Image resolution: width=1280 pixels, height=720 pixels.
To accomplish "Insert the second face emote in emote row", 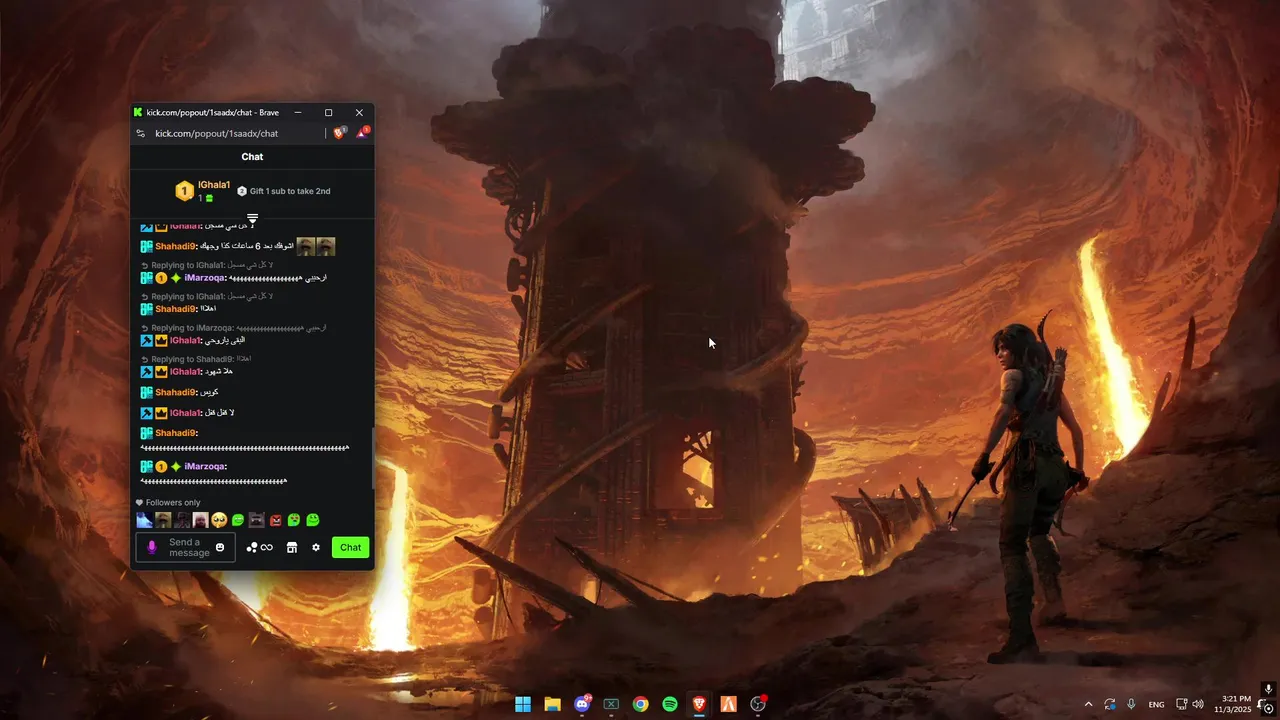I will pos(163,520).
